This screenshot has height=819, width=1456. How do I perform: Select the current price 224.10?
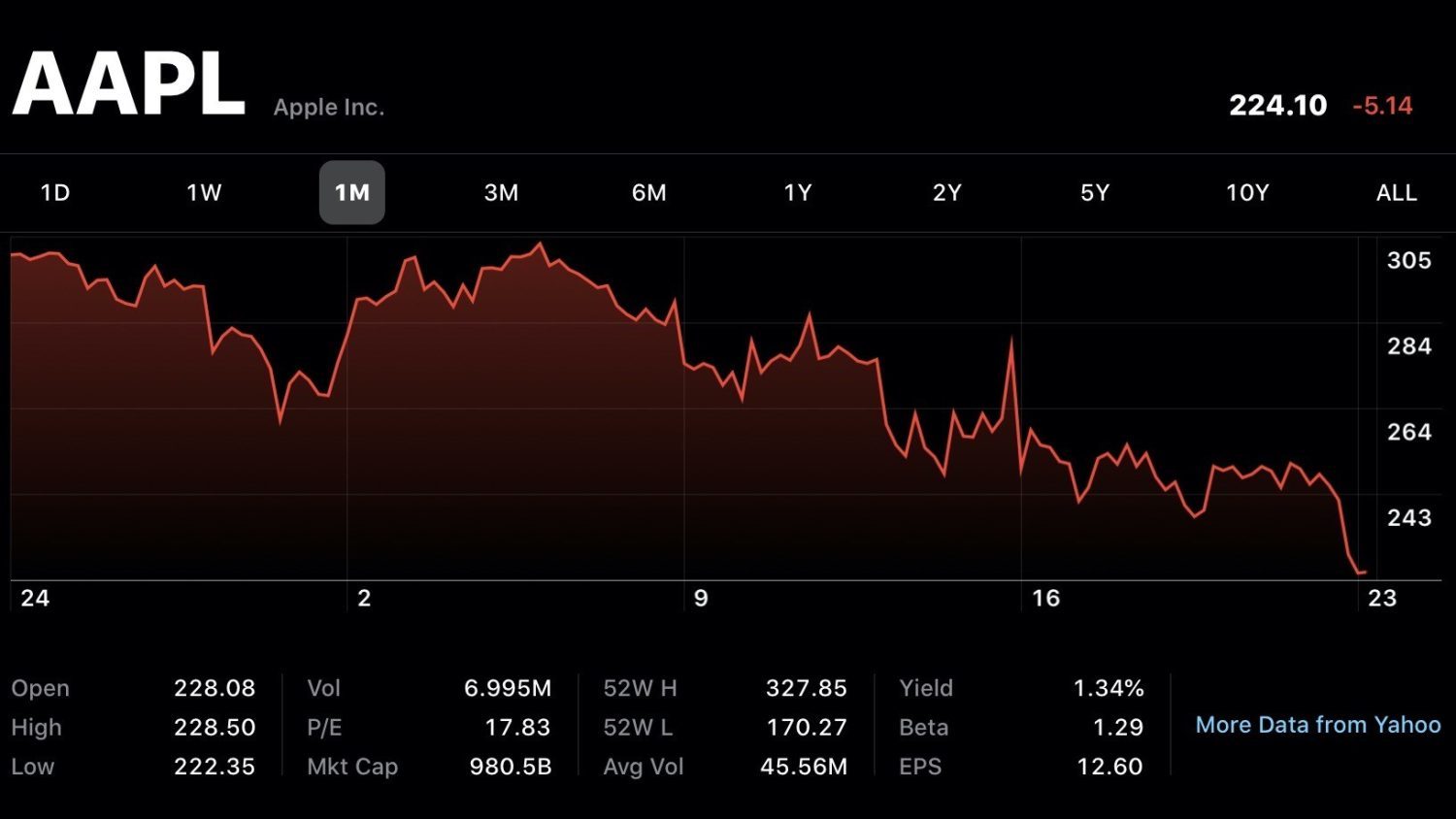pyautogui.click(x=1278, y=105)
